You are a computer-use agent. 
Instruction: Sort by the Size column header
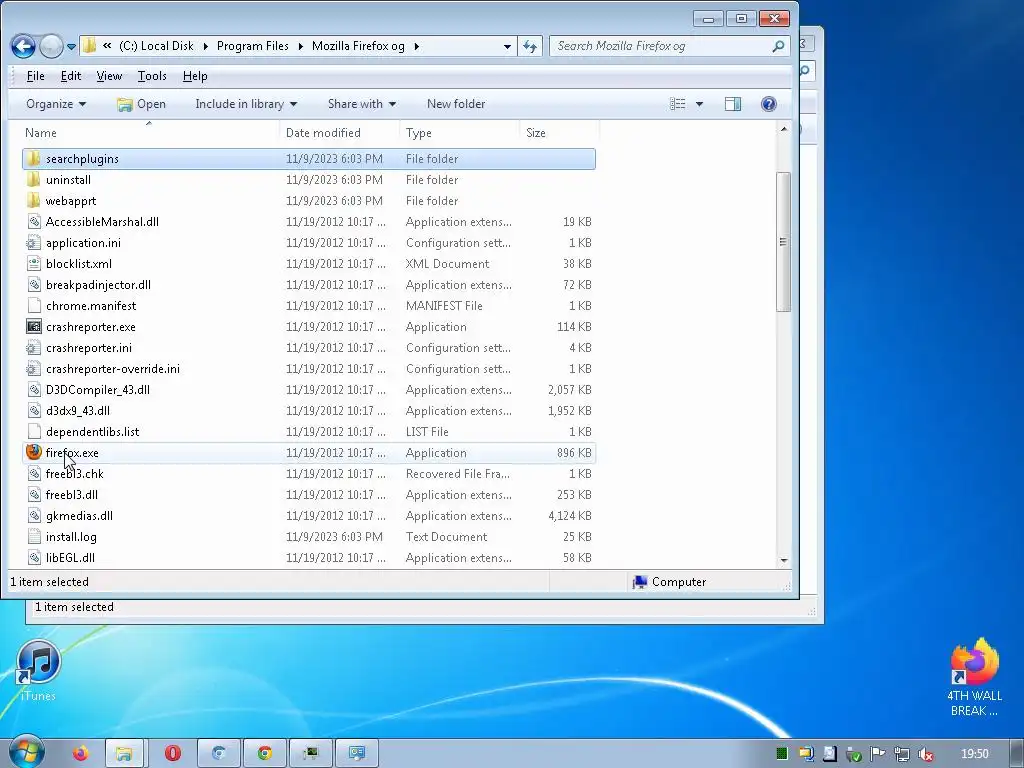coord(559,133)
